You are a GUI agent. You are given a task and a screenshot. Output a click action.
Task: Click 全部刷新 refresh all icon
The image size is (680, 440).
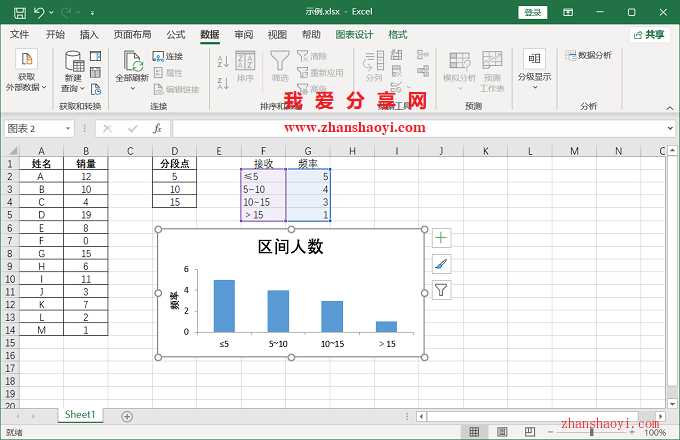[x=132, y=61]
